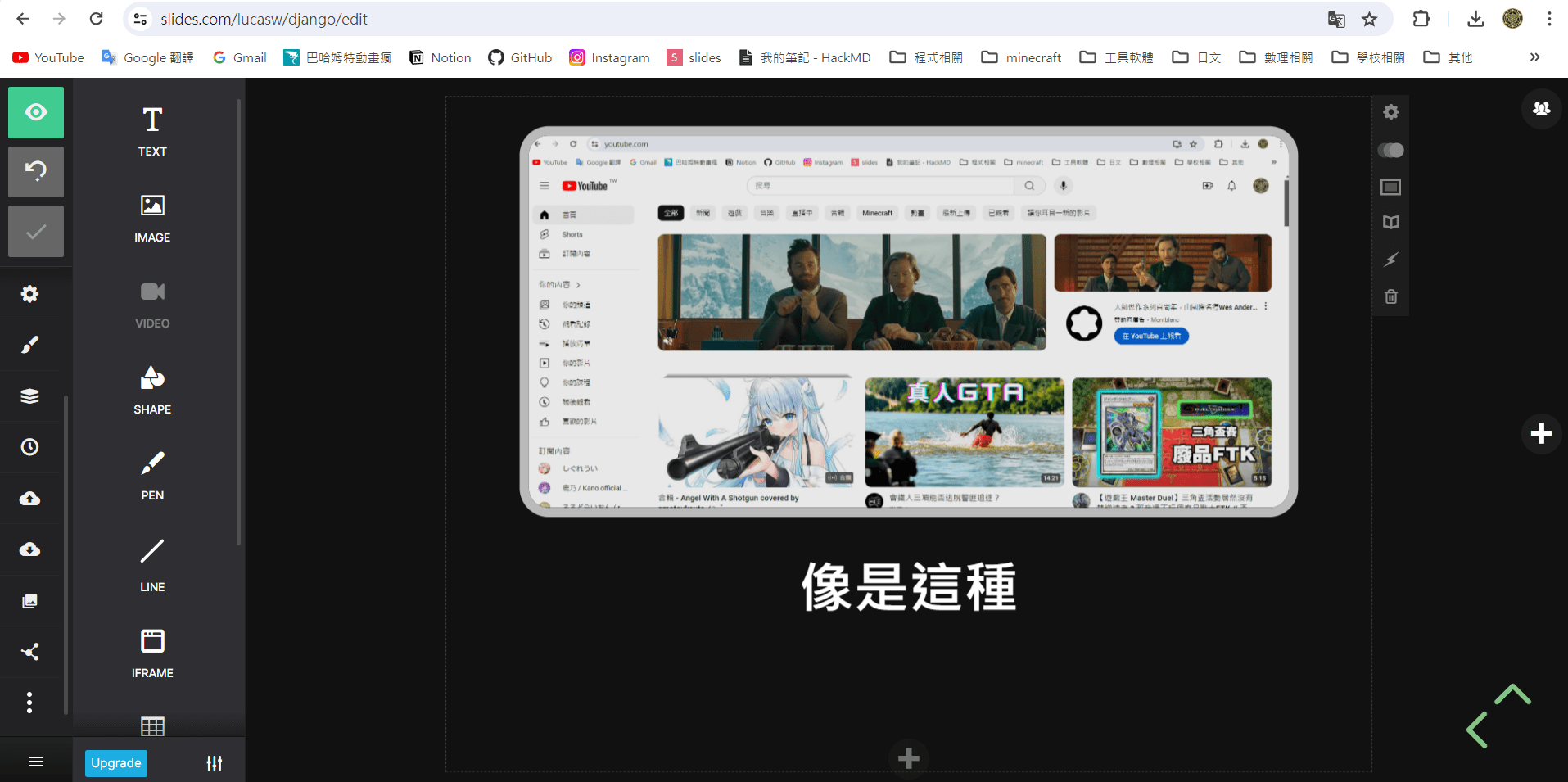Screen dimensions: 1568x782
Task: Expand the minecraft bookmark folder
Action: [1021, 57]
